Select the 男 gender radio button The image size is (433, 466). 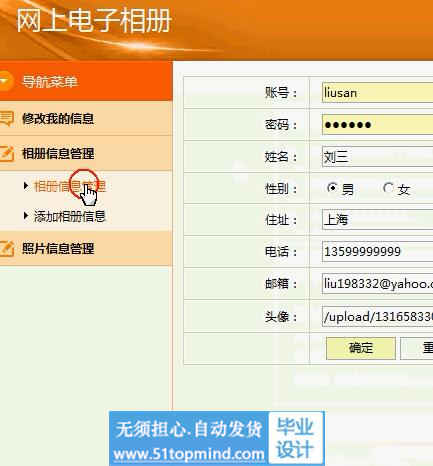pyautogui.click(x=332, y=188)
